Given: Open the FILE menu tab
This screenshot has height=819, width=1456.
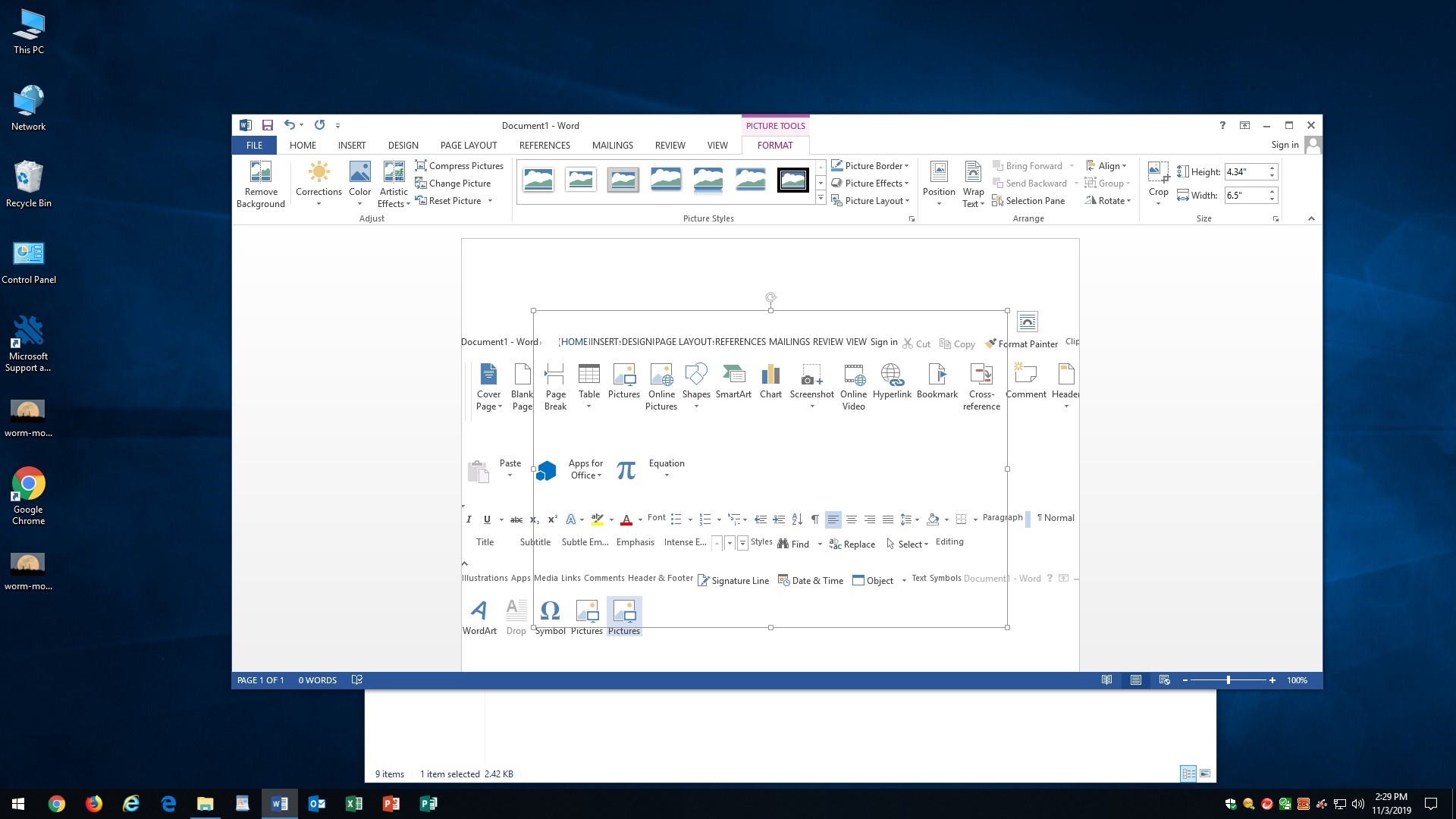Looking at the screenshot, I should pos(254,146).
